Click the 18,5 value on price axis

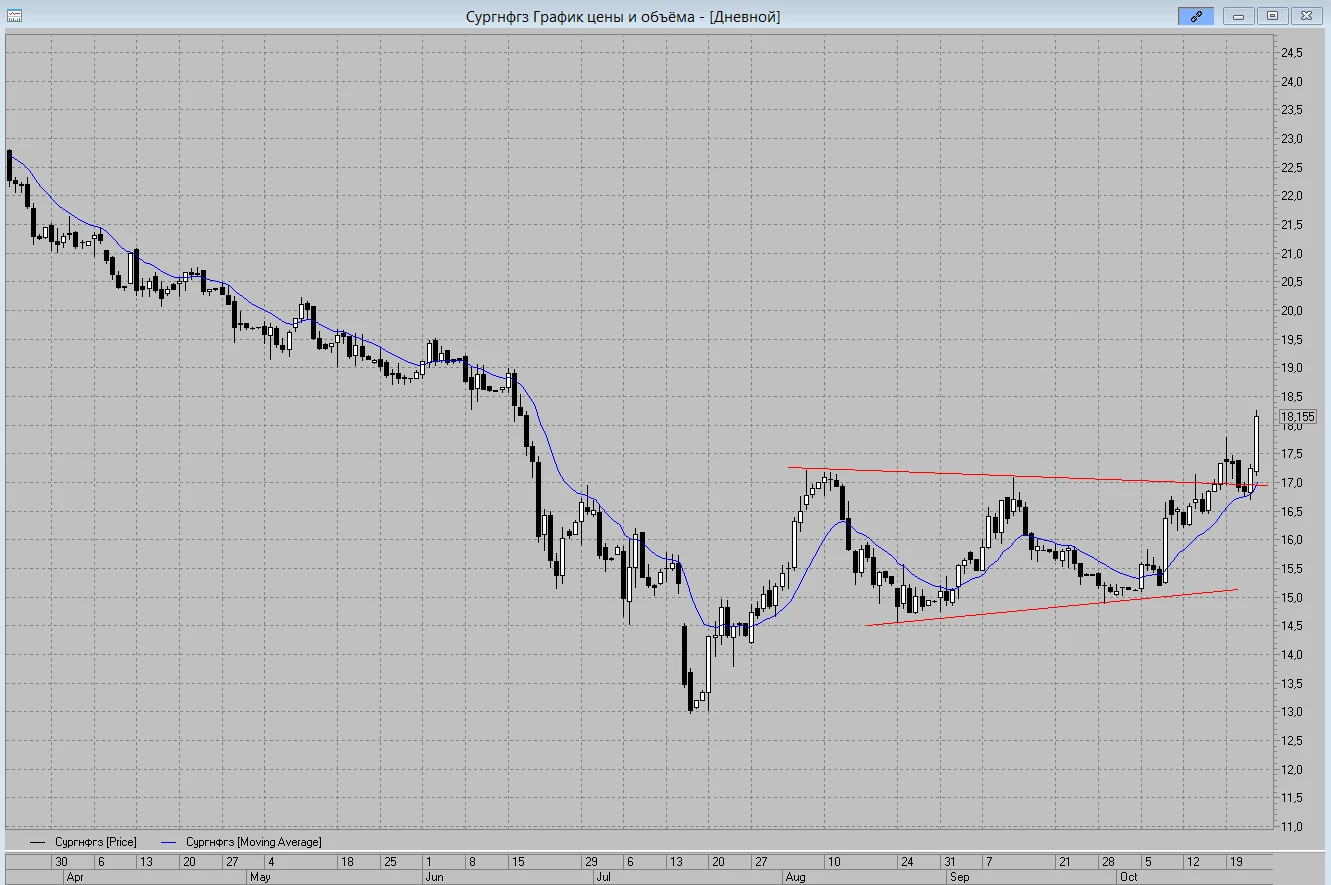[x=1291, y=396]
